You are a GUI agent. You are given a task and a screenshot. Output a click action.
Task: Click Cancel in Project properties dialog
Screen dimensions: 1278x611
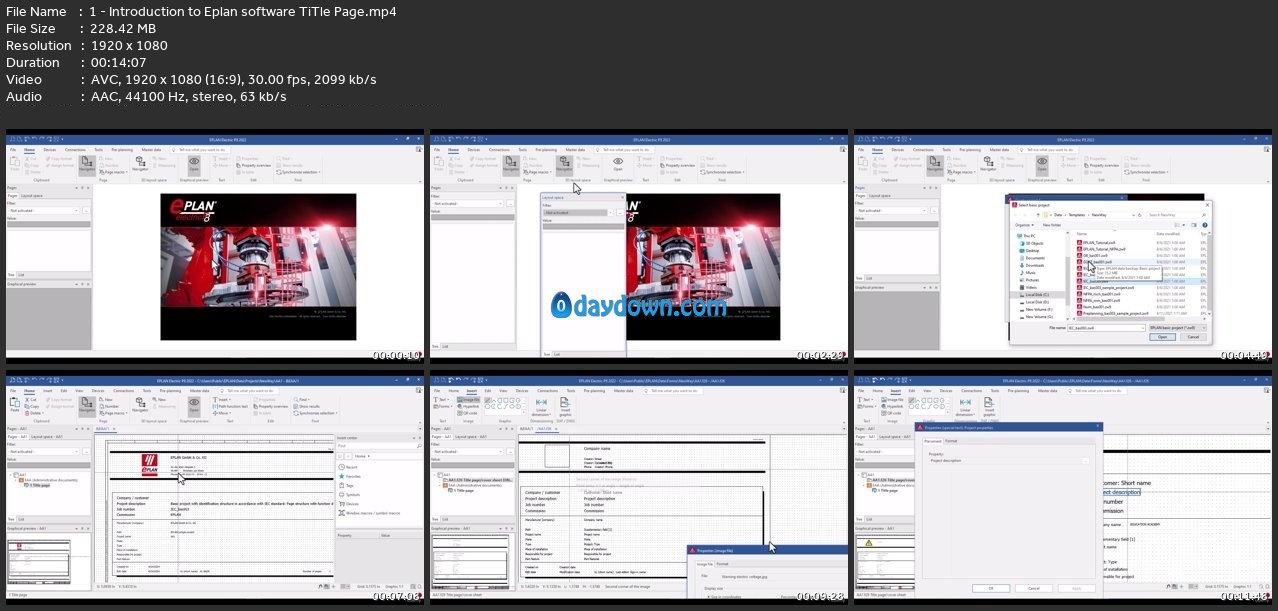tap(1034, 588)
